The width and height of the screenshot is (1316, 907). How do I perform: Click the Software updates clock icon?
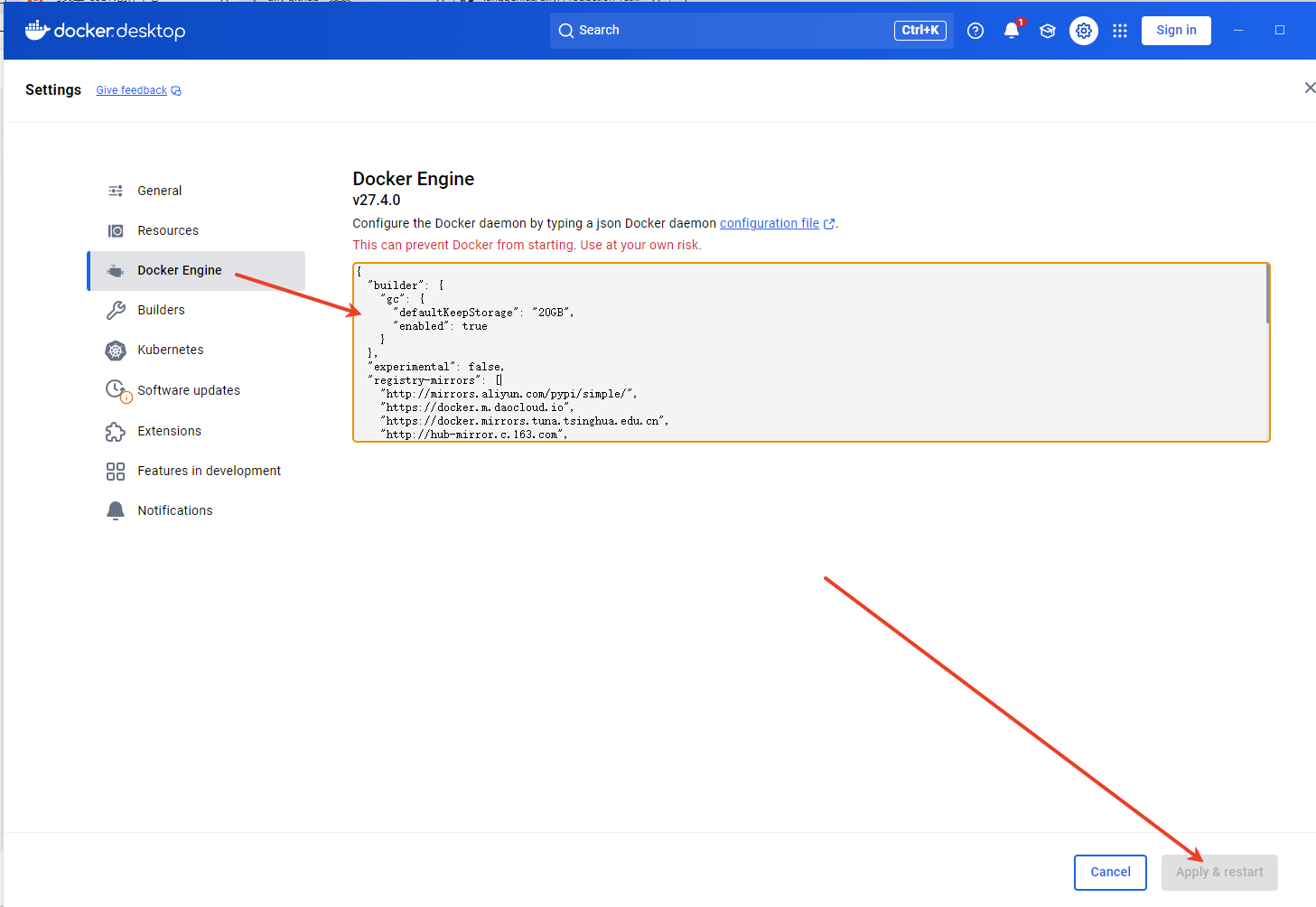[117, 390]
